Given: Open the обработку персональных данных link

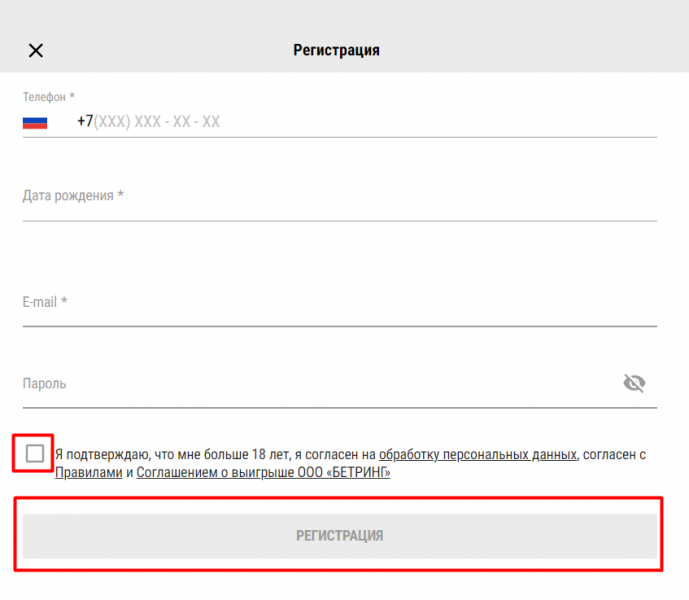Looking at the screenshot, I should coord(478,455).
